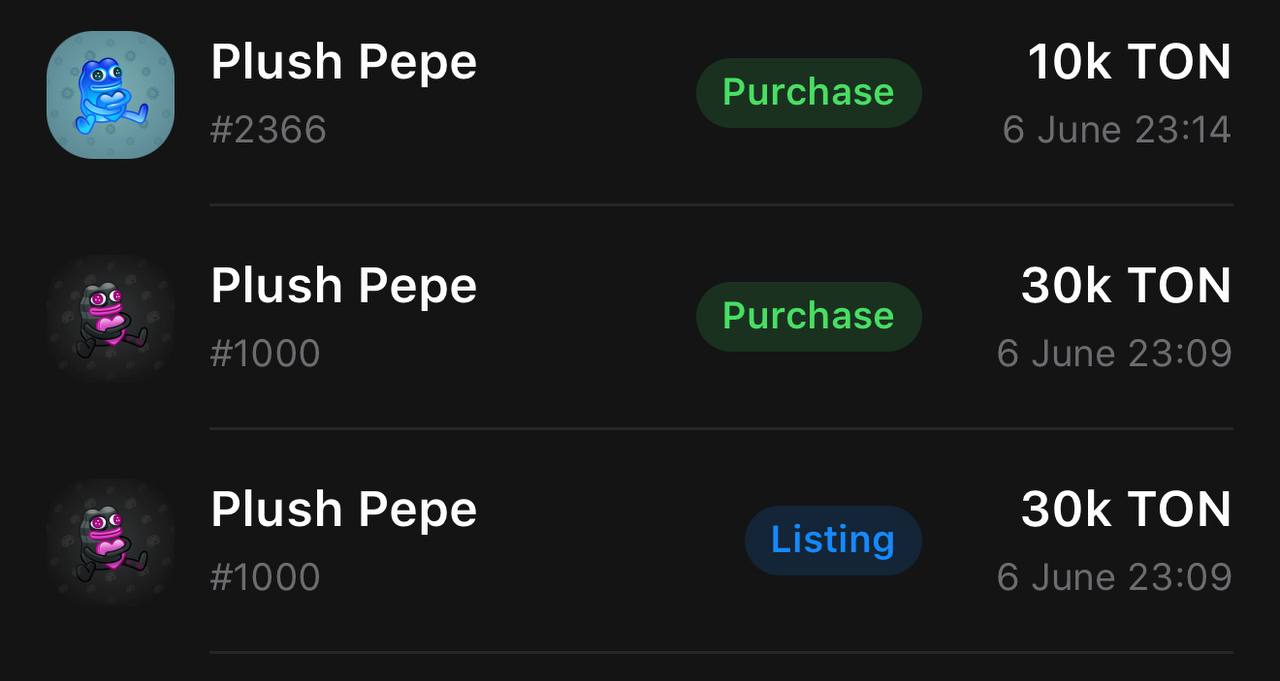Tap the black Pepe icon in the Purchase row
Viewport: 1280px width, 681px height.
tap(110, 318)
